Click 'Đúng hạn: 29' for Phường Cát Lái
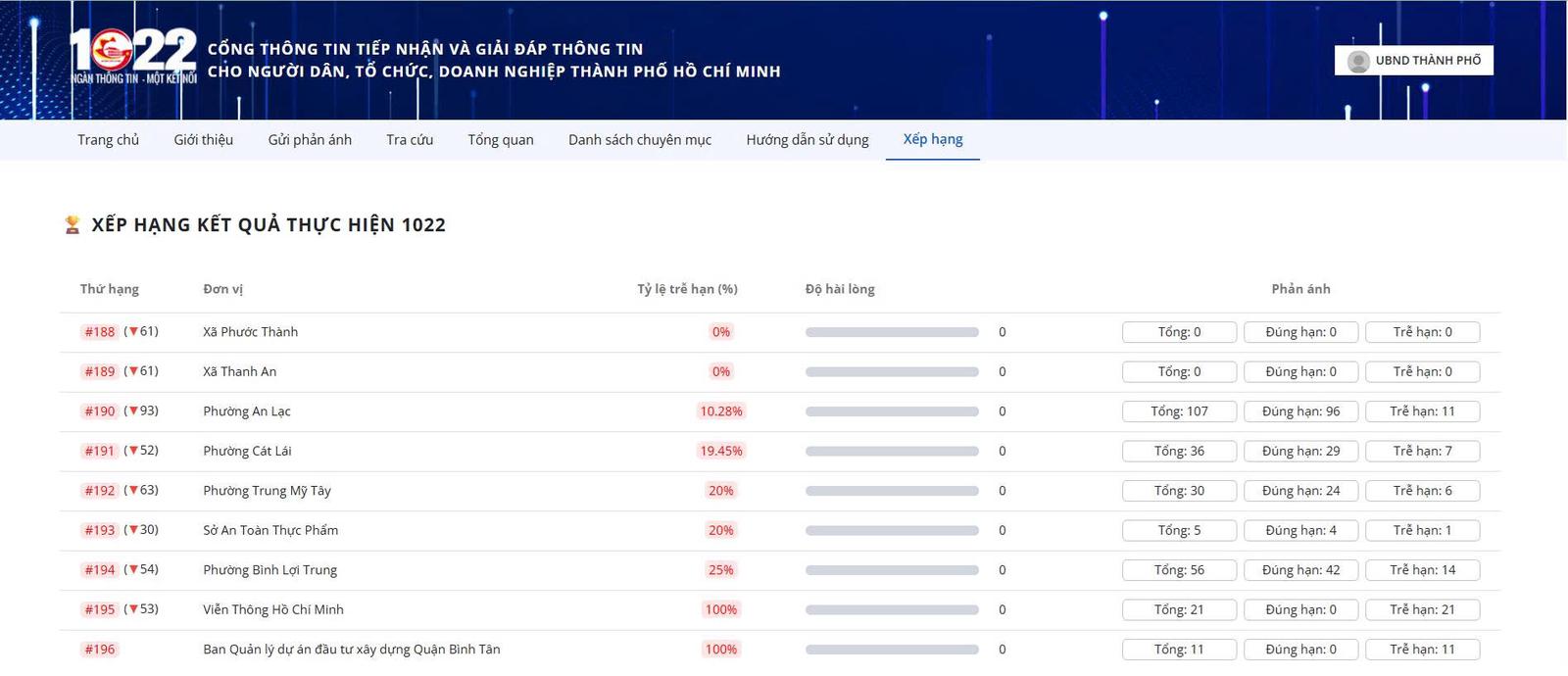This screenshot has height=676, width=1568. (x=1300, y=451)
